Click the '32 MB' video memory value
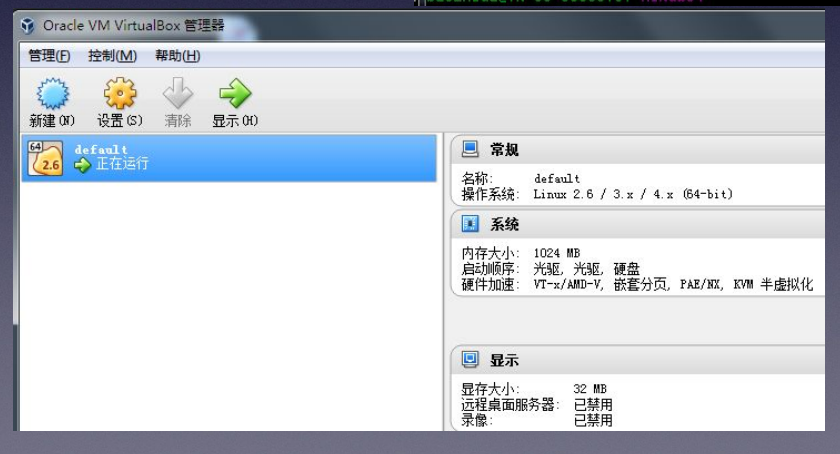 coord(590,389)
